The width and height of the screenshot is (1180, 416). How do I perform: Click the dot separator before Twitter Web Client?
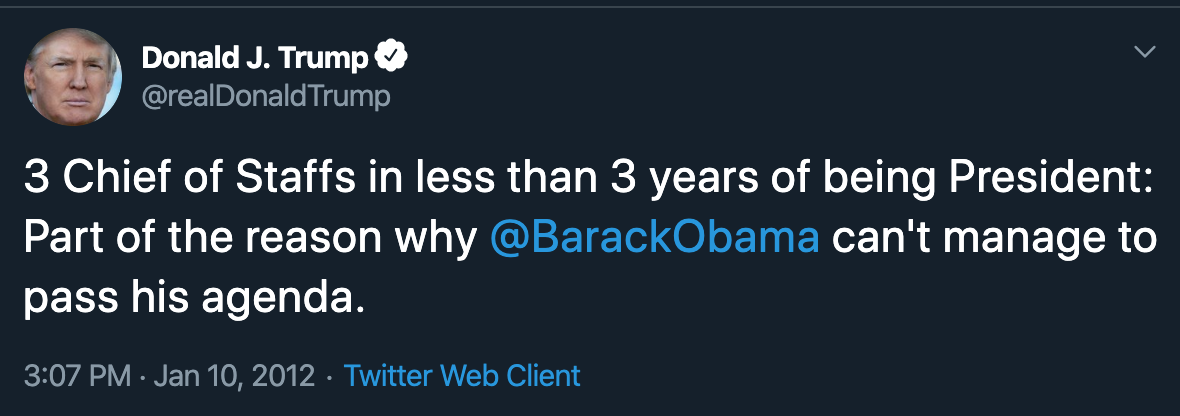click(x=329, y=375)
